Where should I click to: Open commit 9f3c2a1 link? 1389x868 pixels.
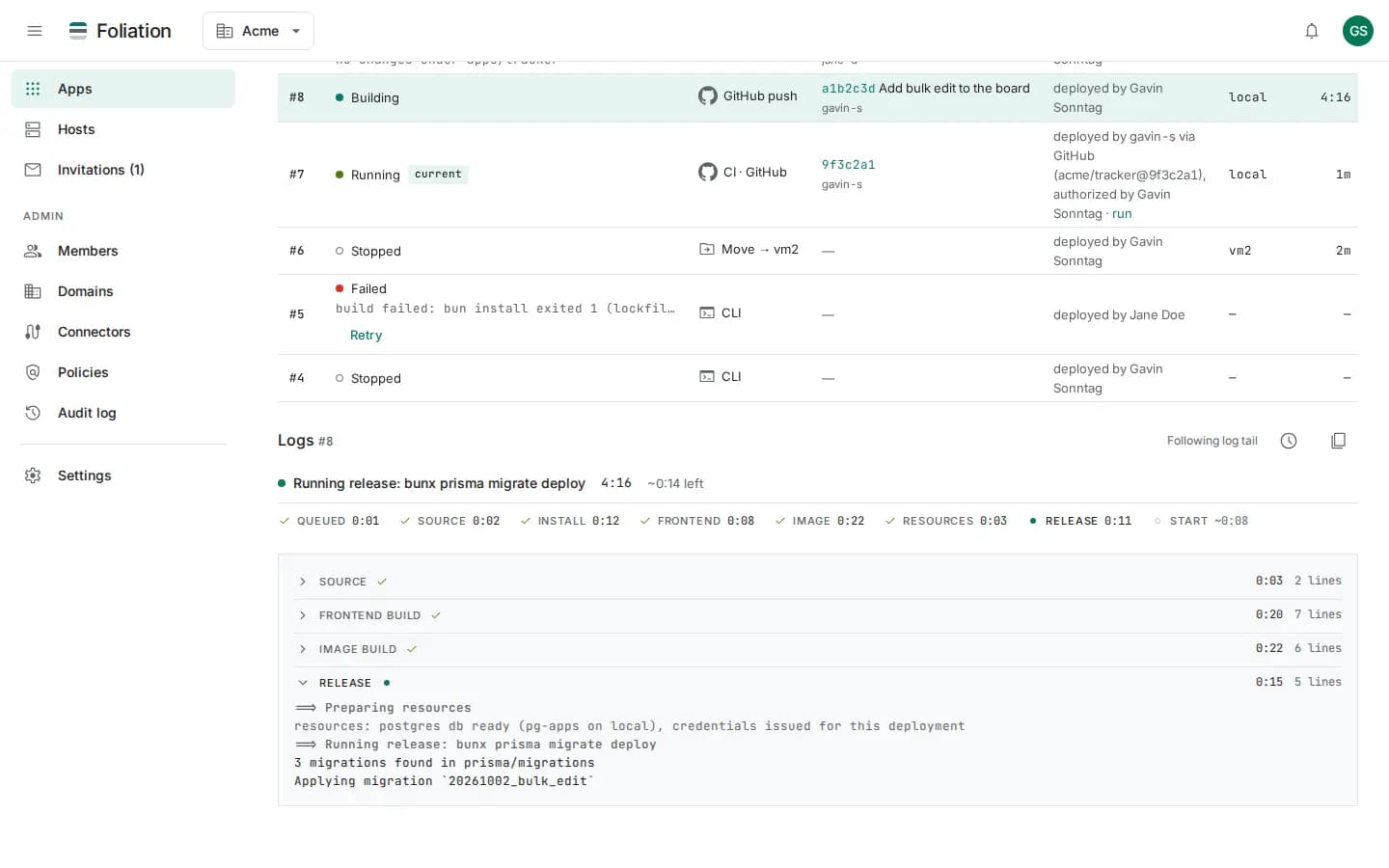[x=848, y=165]
